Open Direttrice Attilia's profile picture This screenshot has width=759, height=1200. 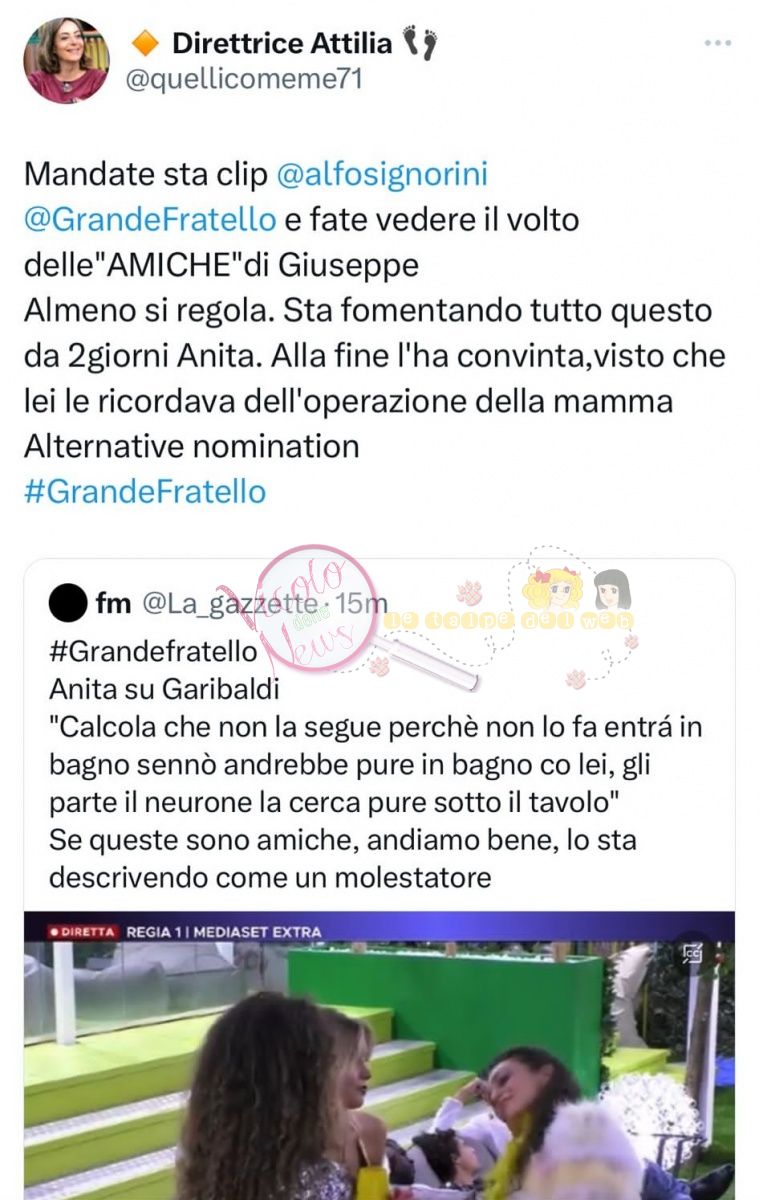(x=66, y=60)
